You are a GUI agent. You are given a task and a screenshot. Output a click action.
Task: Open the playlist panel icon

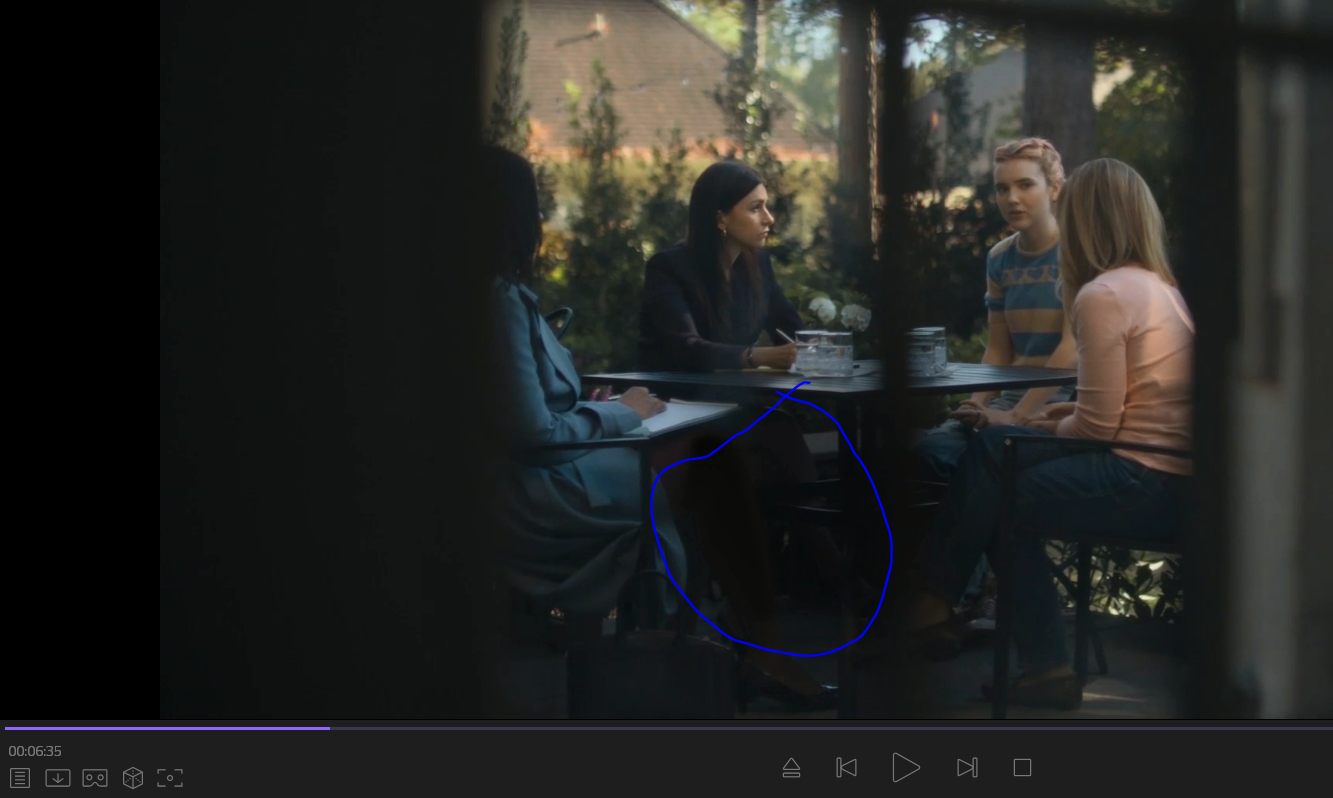click(x=19, y=777)
